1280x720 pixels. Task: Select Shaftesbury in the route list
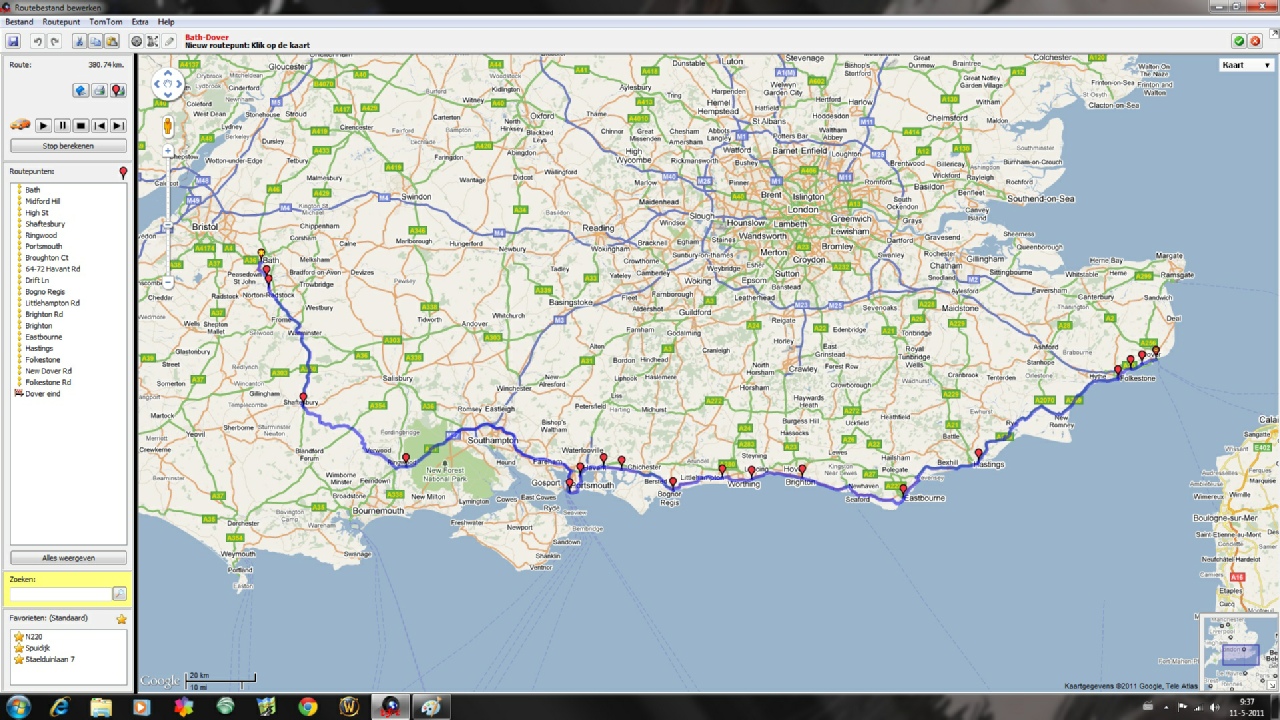[45, 224]
